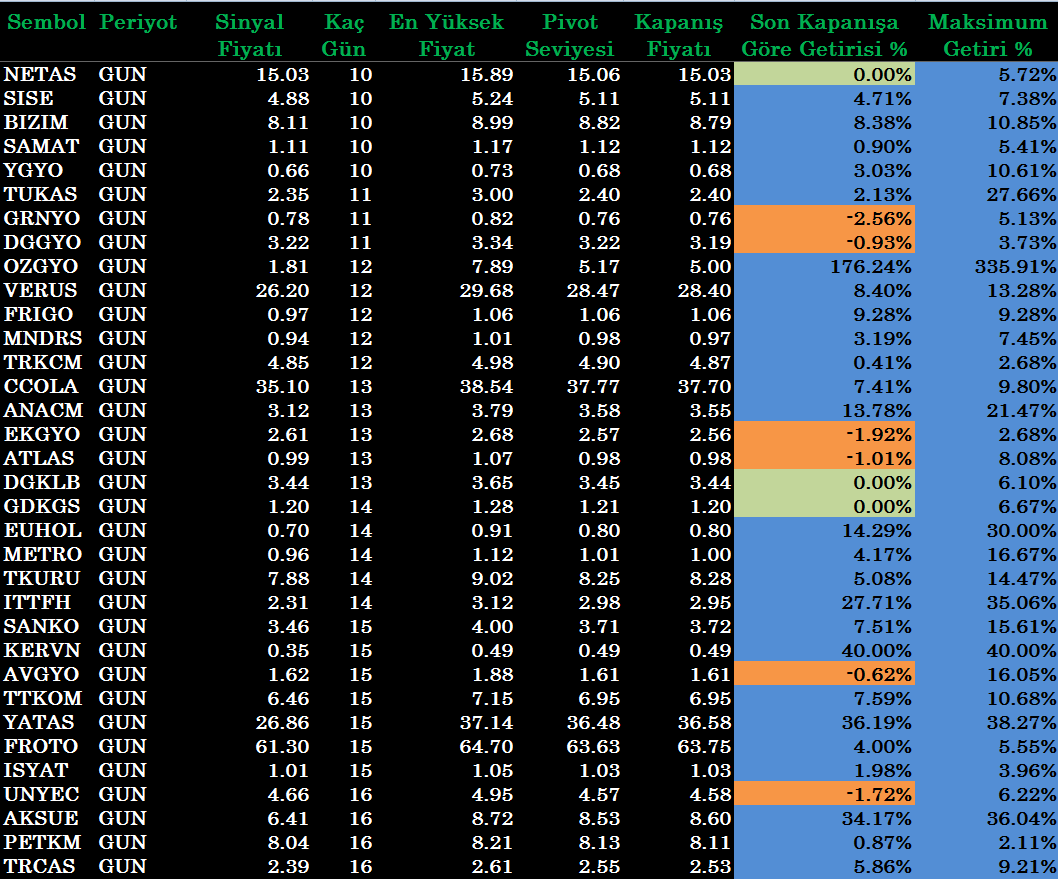Click the BIZIM symbol cell
The width and height of the screenshot is (1058, 879).
click(x=36, y=122)
